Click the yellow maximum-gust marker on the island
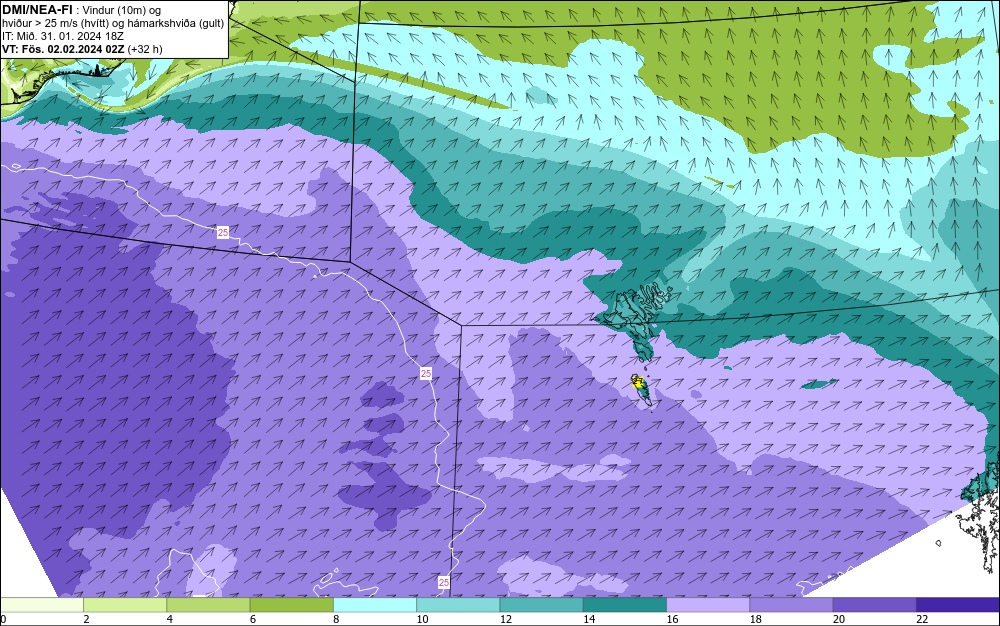Image resolution: width=1000 pixels, height=626 pixels. point(636,382)
